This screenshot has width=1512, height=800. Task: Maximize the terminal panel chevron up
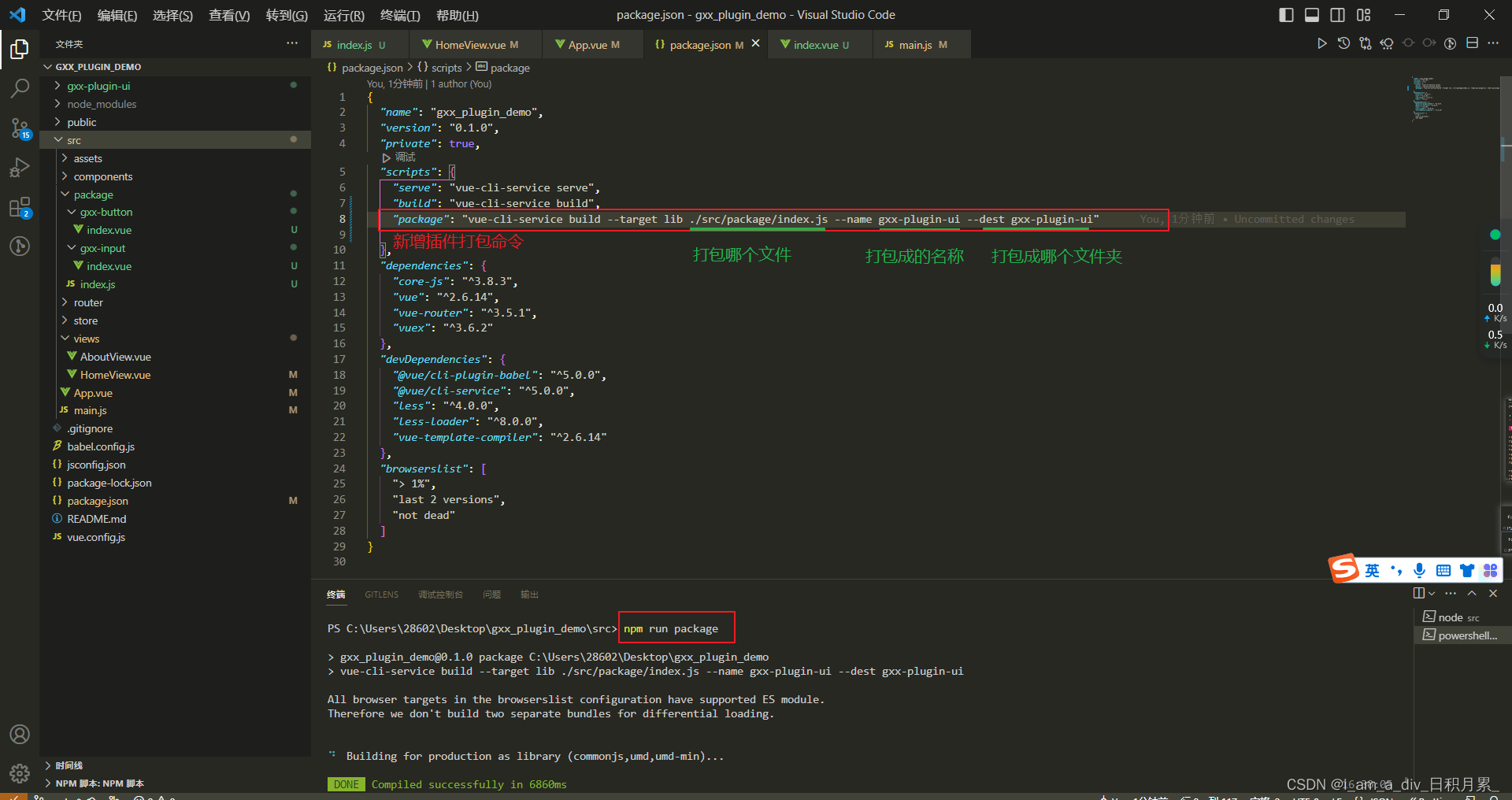[1472, 593]
